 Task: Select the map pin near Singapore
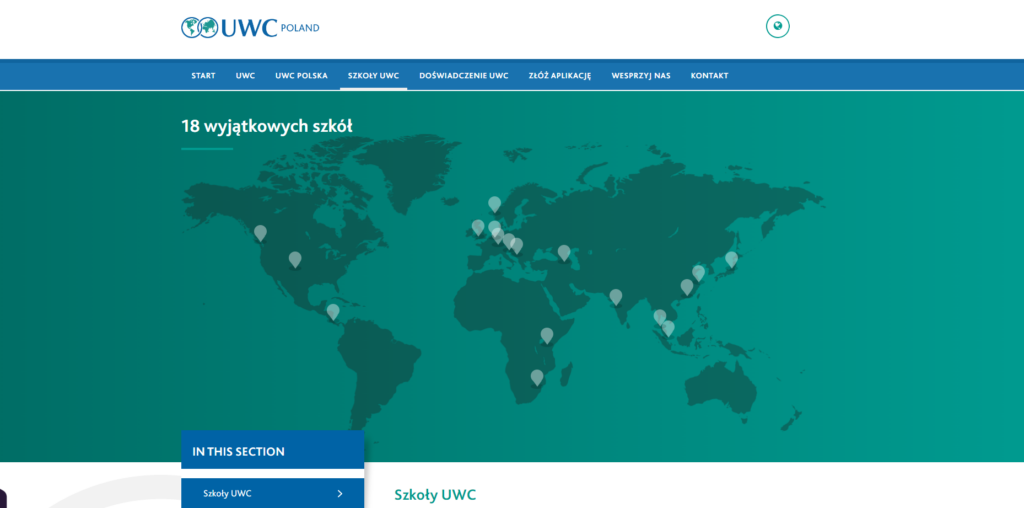(x=667, y=328)
